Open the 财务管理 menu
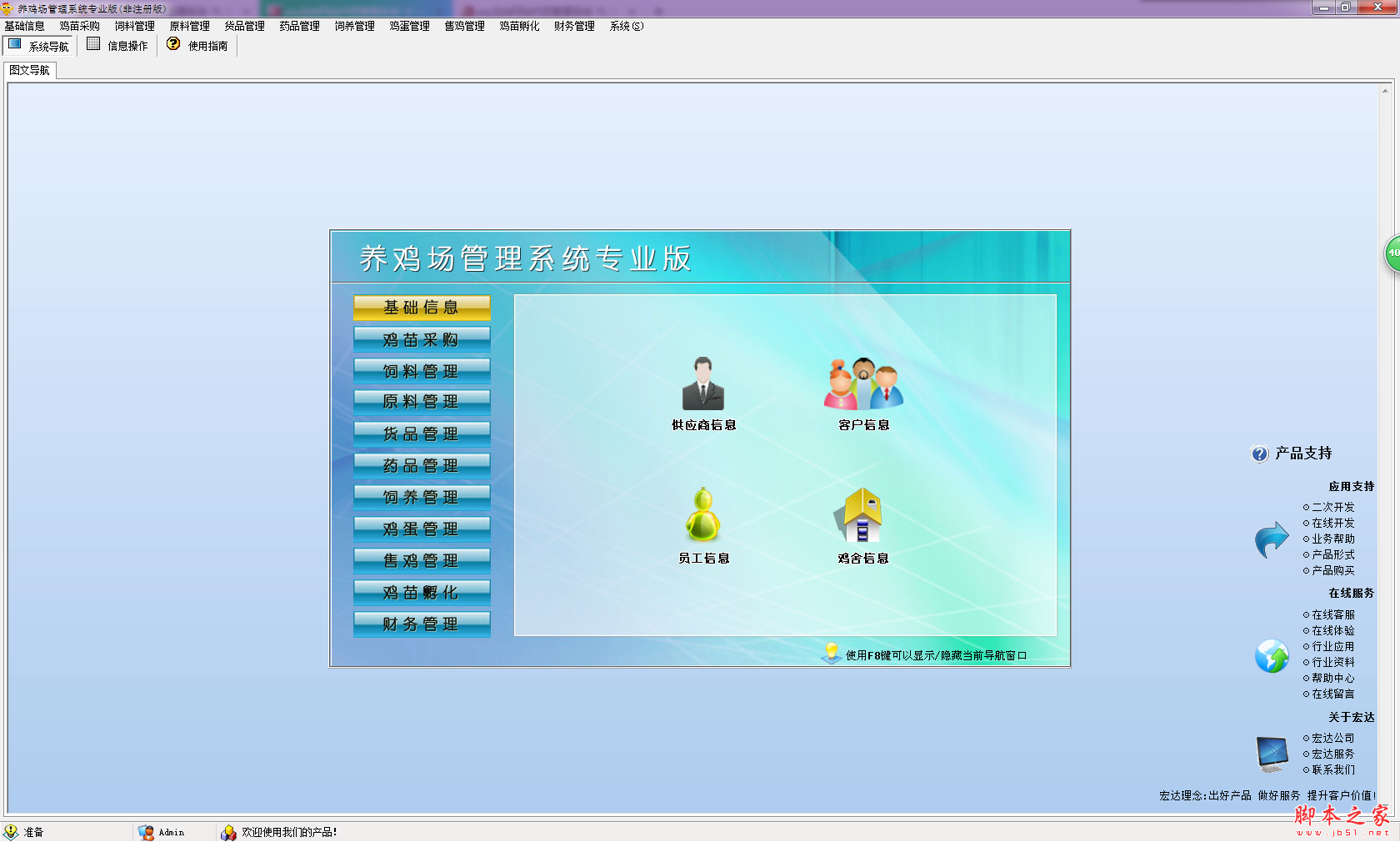1400x842 pixels. pyautogui.click(x=574, y=27)
